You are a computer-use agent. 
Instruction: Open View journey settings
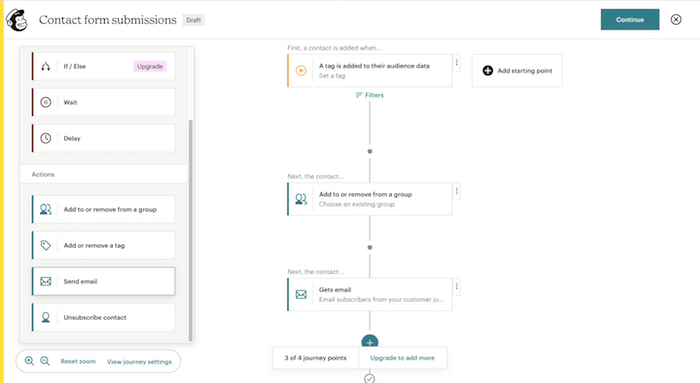(x=139, y=362)
